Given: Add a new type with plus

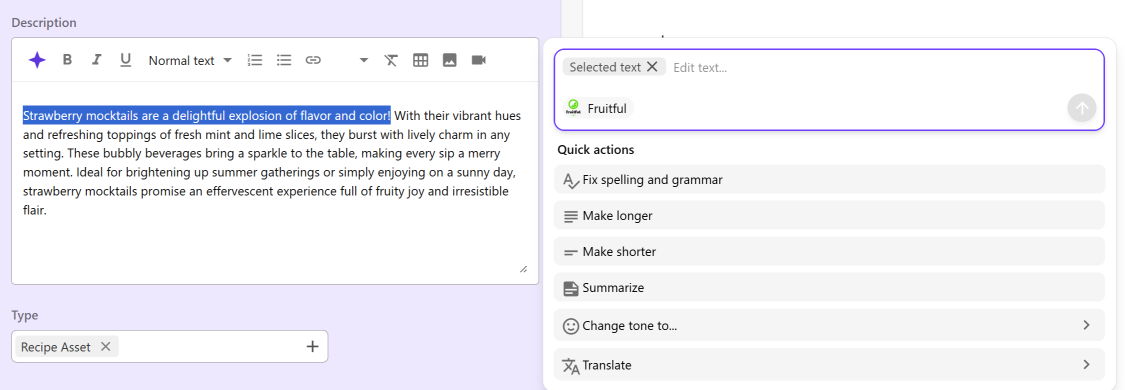Looking at the screenshot, I should [312, 347].
